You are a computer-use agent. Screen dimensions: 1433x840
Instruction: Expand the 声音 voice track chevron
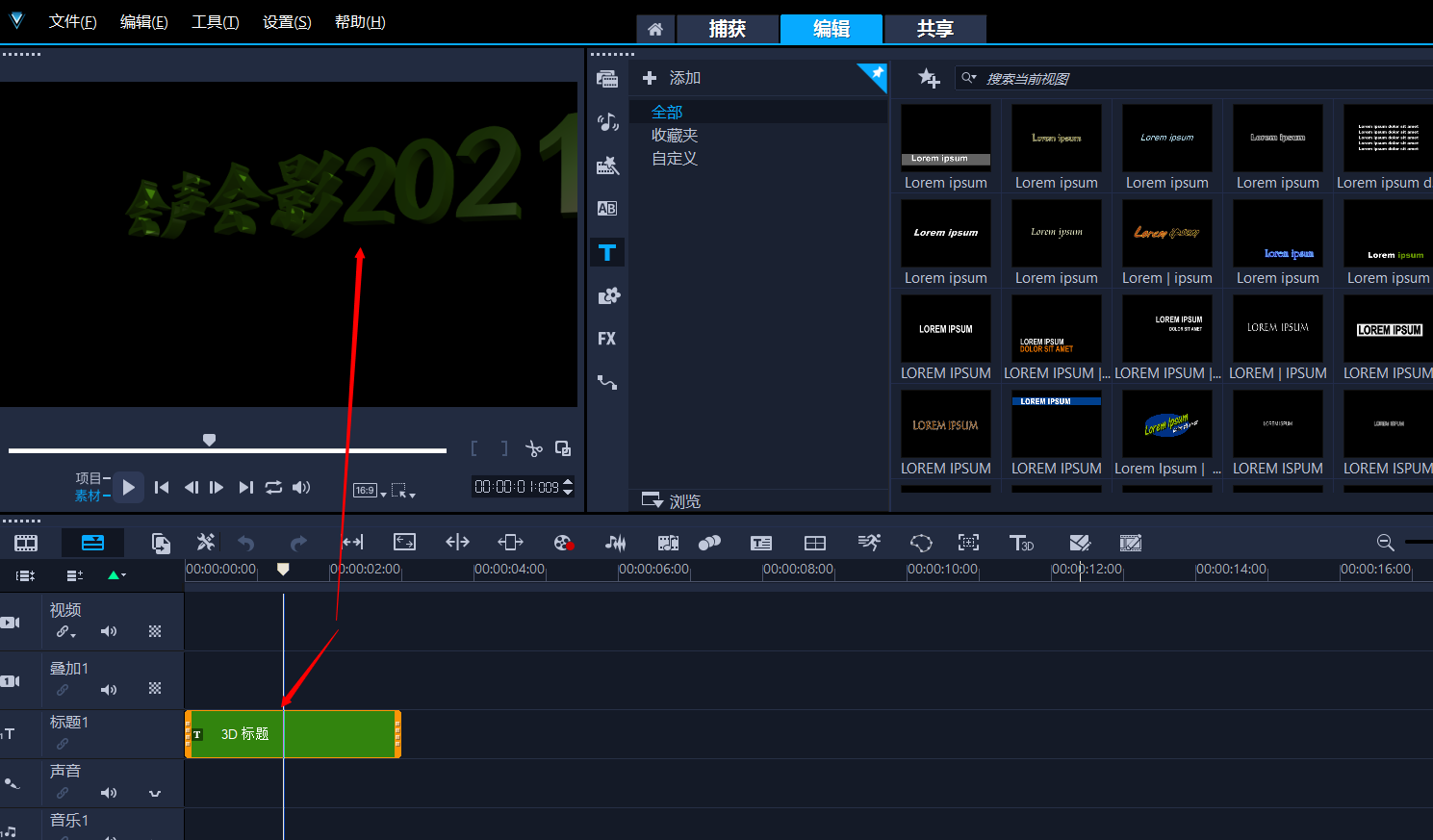point(154,794)
